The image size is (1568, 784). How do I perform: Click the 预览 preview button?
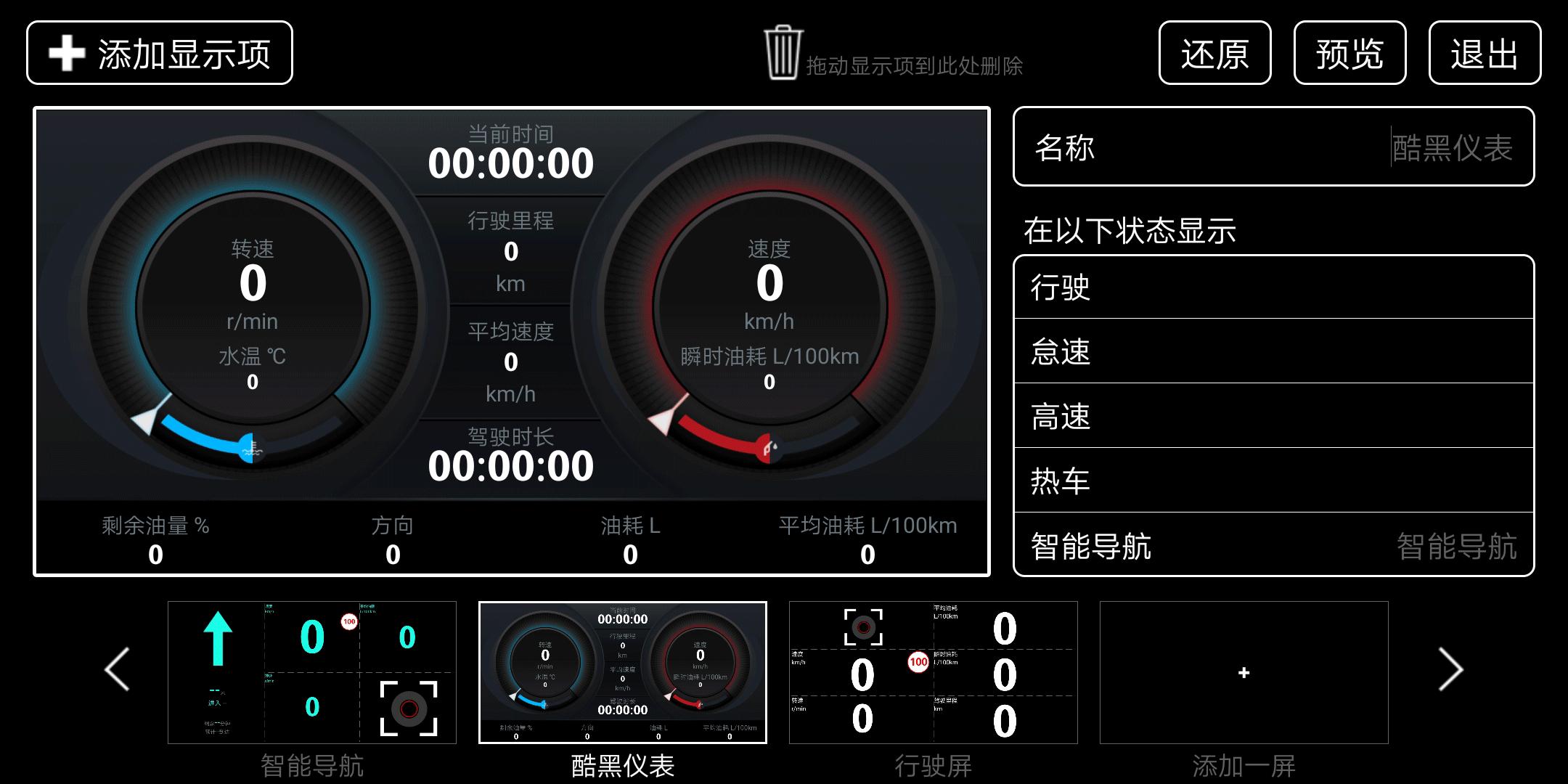(1349, 52)
